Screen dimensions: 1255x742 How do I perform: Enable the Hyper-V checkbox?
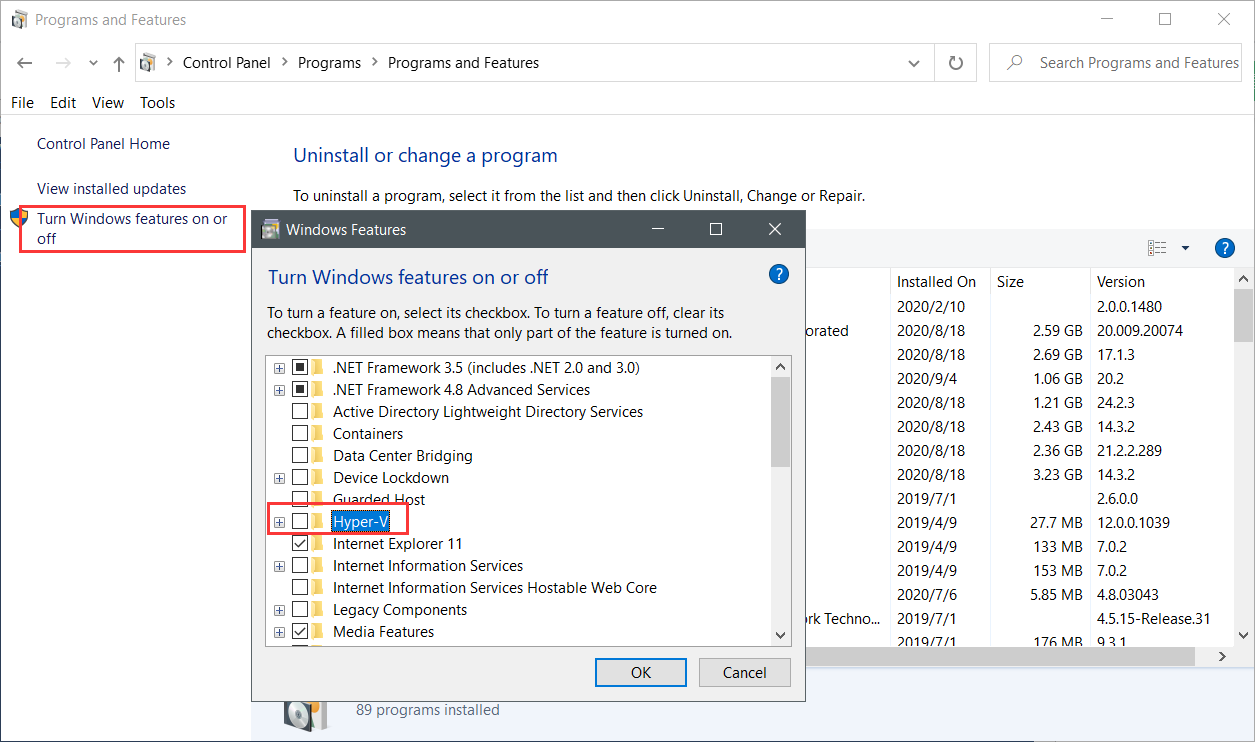click(x=300, y=522)
